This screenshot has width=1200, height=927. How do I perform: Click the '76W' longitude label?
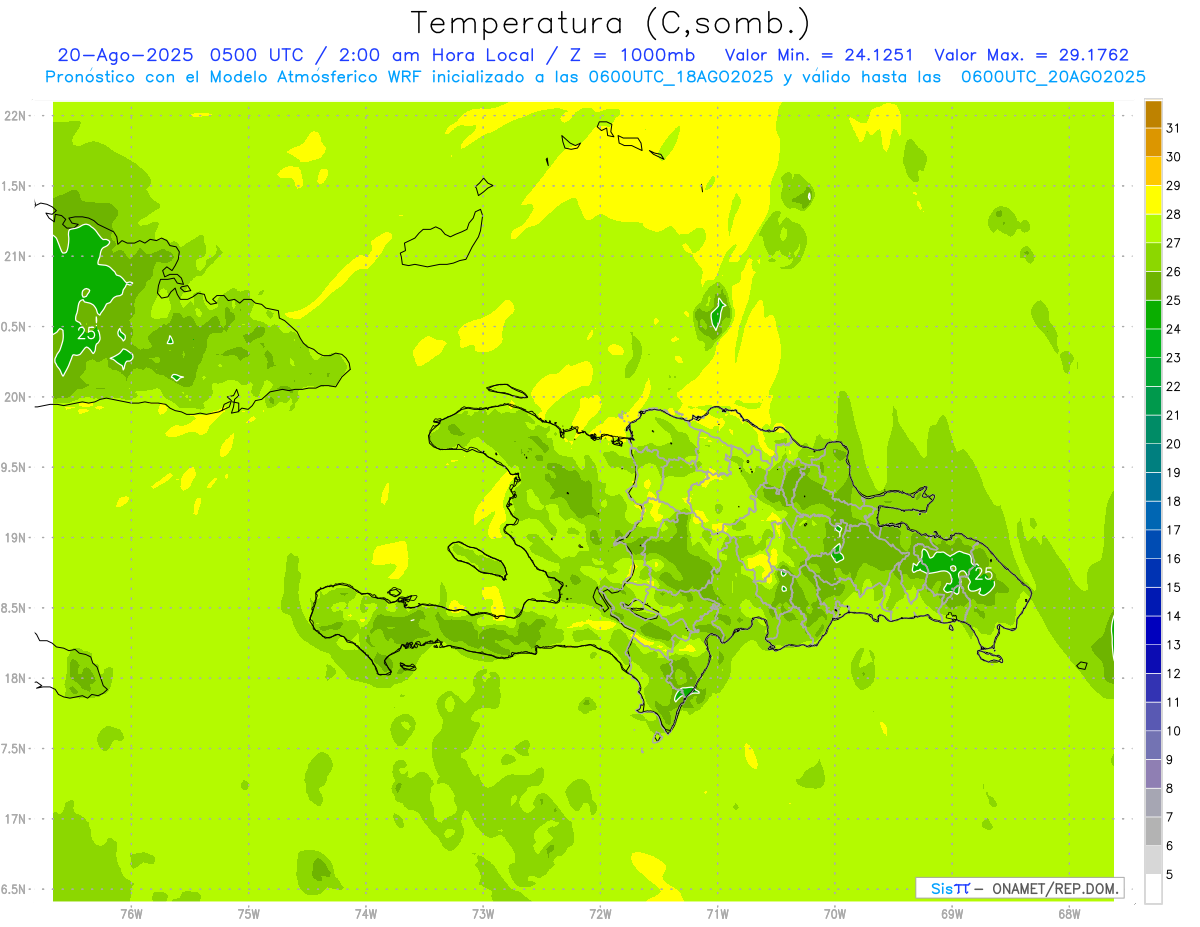(131, 914)
